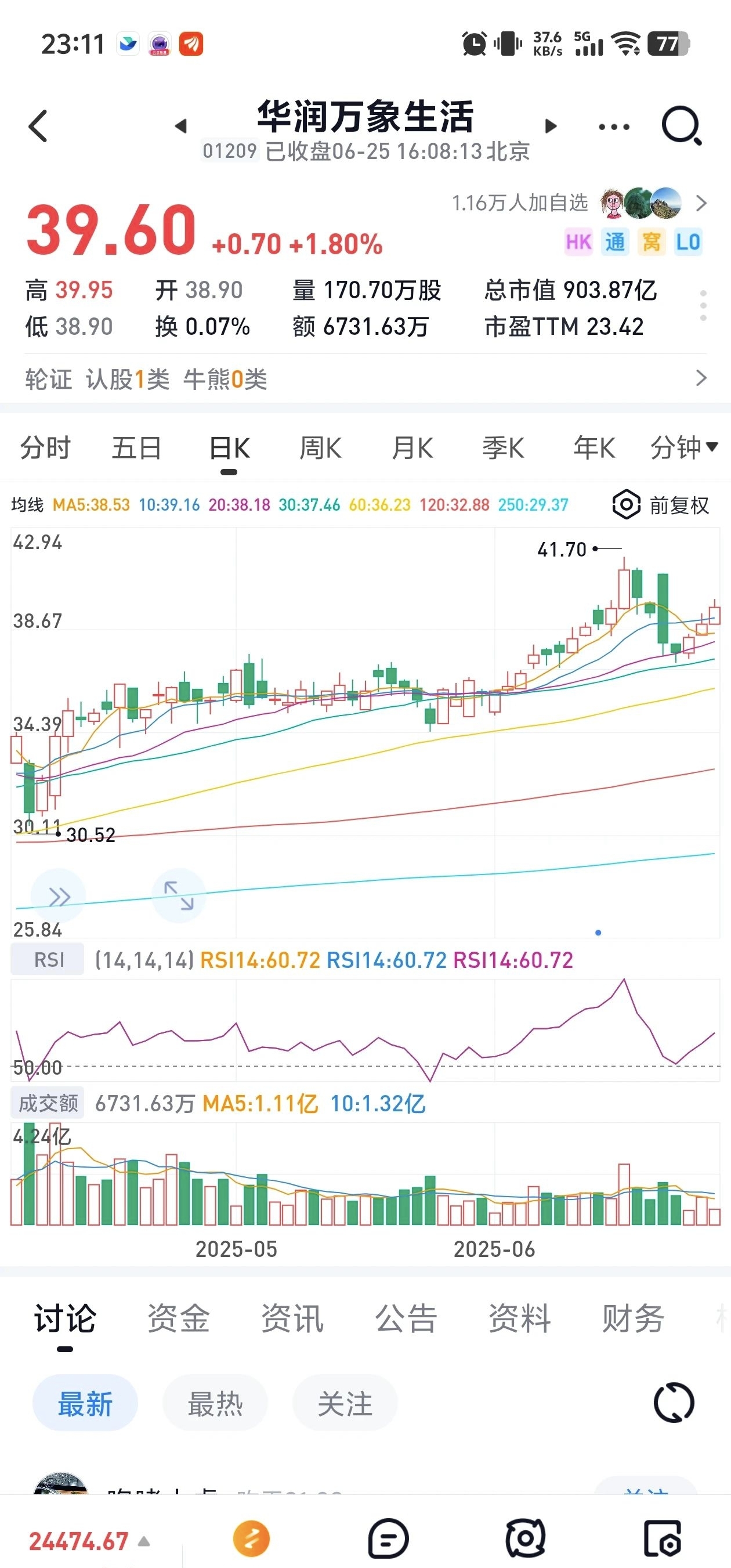The height and width of the screenshot is (1568, 731).
Task: Tap the 均线 indicator label
Action: pyautogui.click(x=27, y=505)
